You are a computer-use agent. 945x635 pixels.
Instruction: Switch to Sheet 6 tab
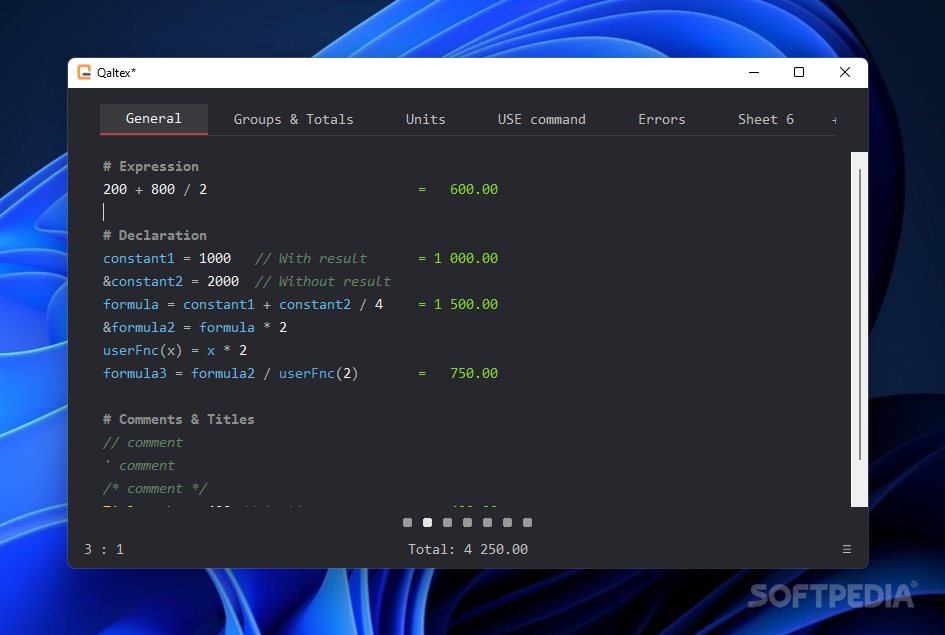click(765, 119)
